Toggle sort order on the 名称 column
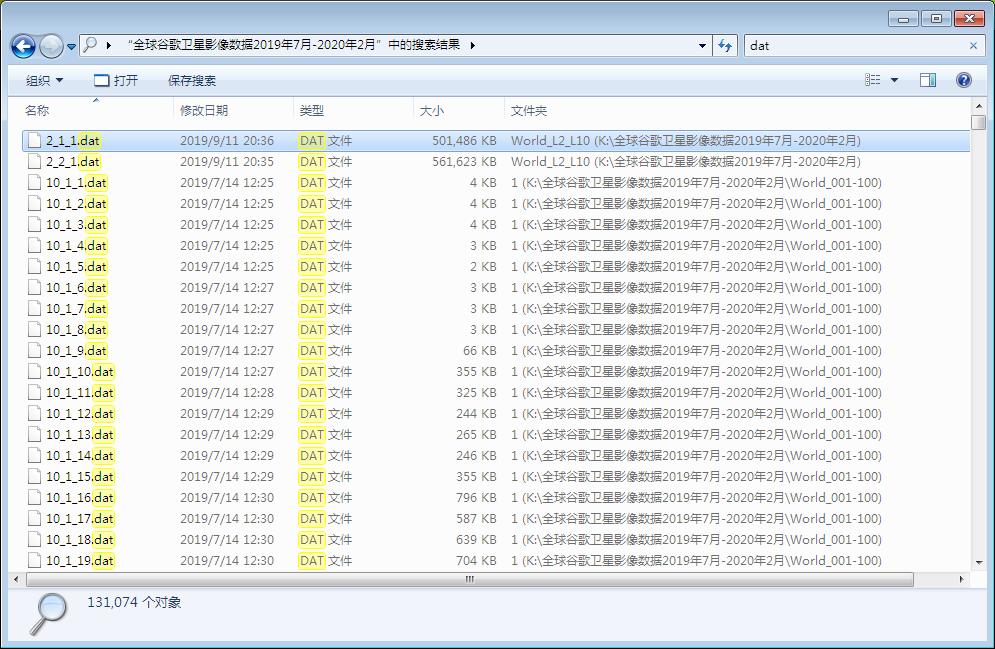 (x=40, y=111)
